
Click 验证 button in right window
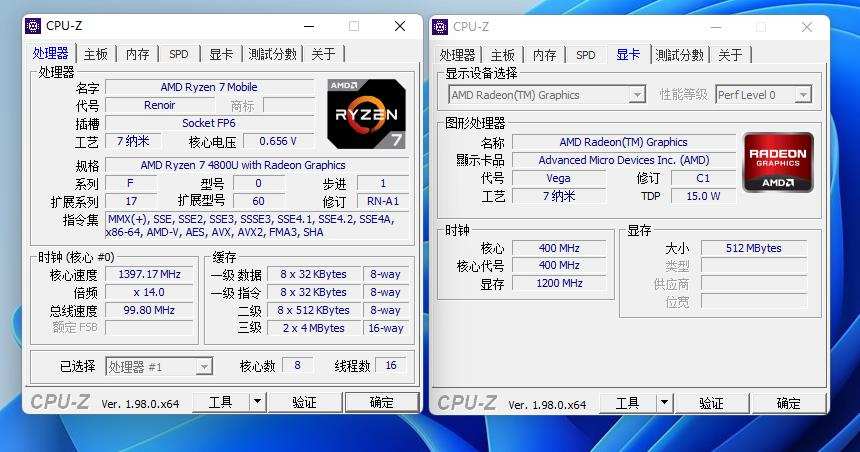point(711,403)
